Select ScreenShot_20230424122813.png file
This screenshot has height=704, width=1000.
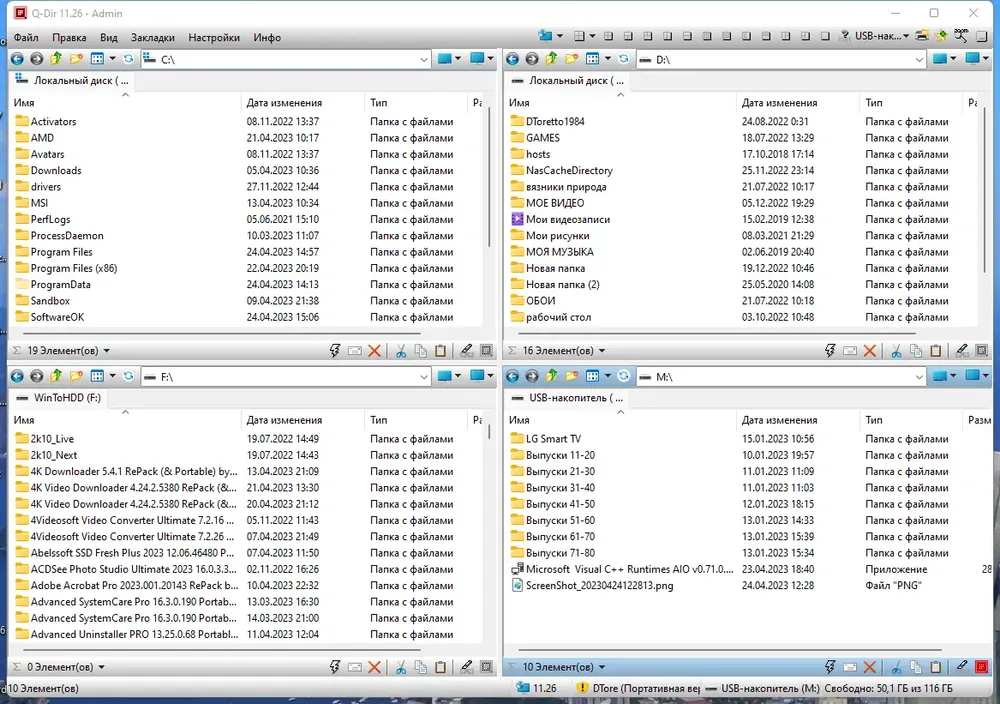pos(592,585)
